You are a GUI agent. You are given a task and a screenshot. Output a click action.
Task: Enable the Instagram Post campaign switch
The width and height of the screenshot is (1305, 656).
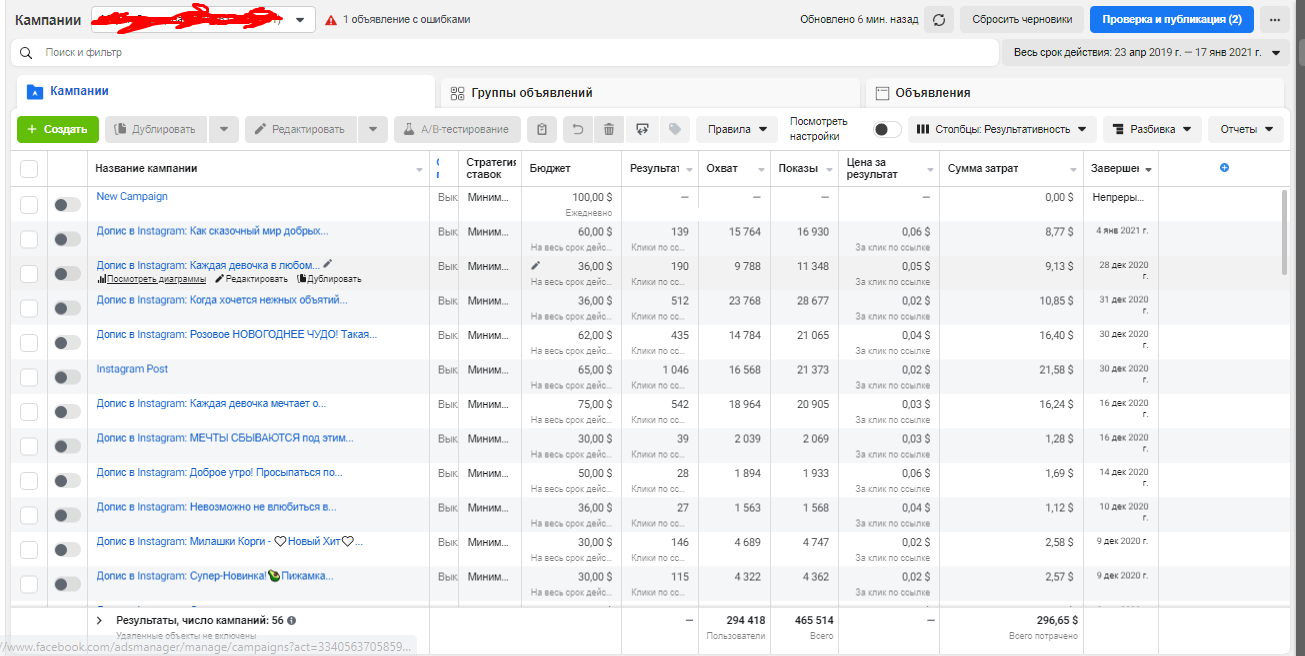click(x=67, y=377)
